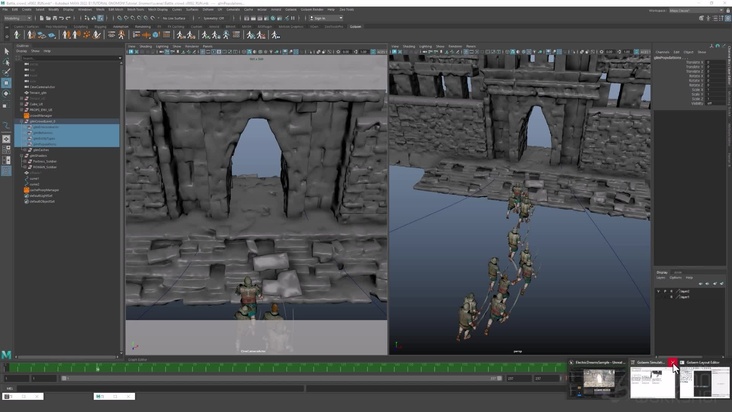Image resolution: width=732 pixels, height=412 pixels.
Task: Click the Golaem shelf orange burst icon
Action: click(x=86, y=35)
